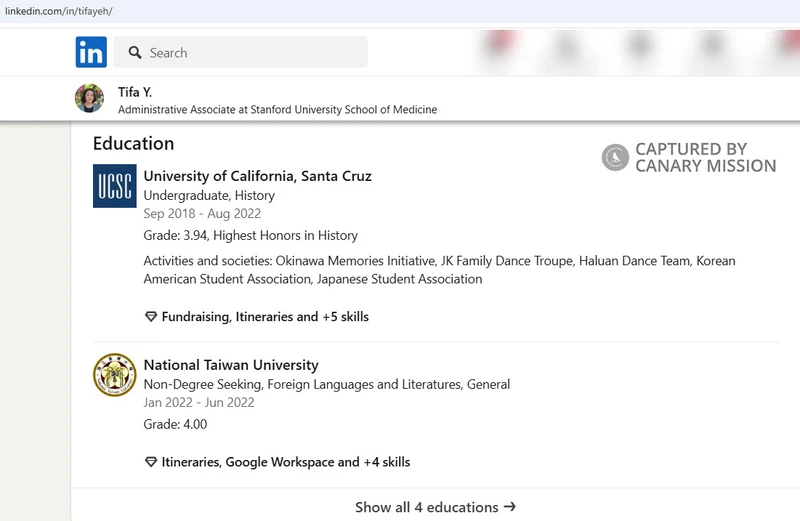Click Administrative Associate at Stanford headline
Screen dimensions: 800x521
[278, 110]
